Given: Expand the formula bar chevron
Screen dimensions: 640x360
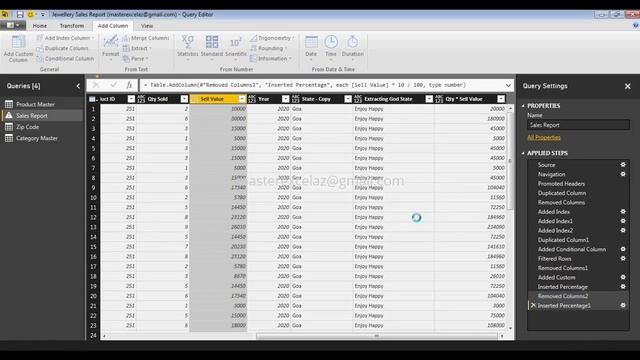Looking at the screenshot, I should (x=508, y=85).
